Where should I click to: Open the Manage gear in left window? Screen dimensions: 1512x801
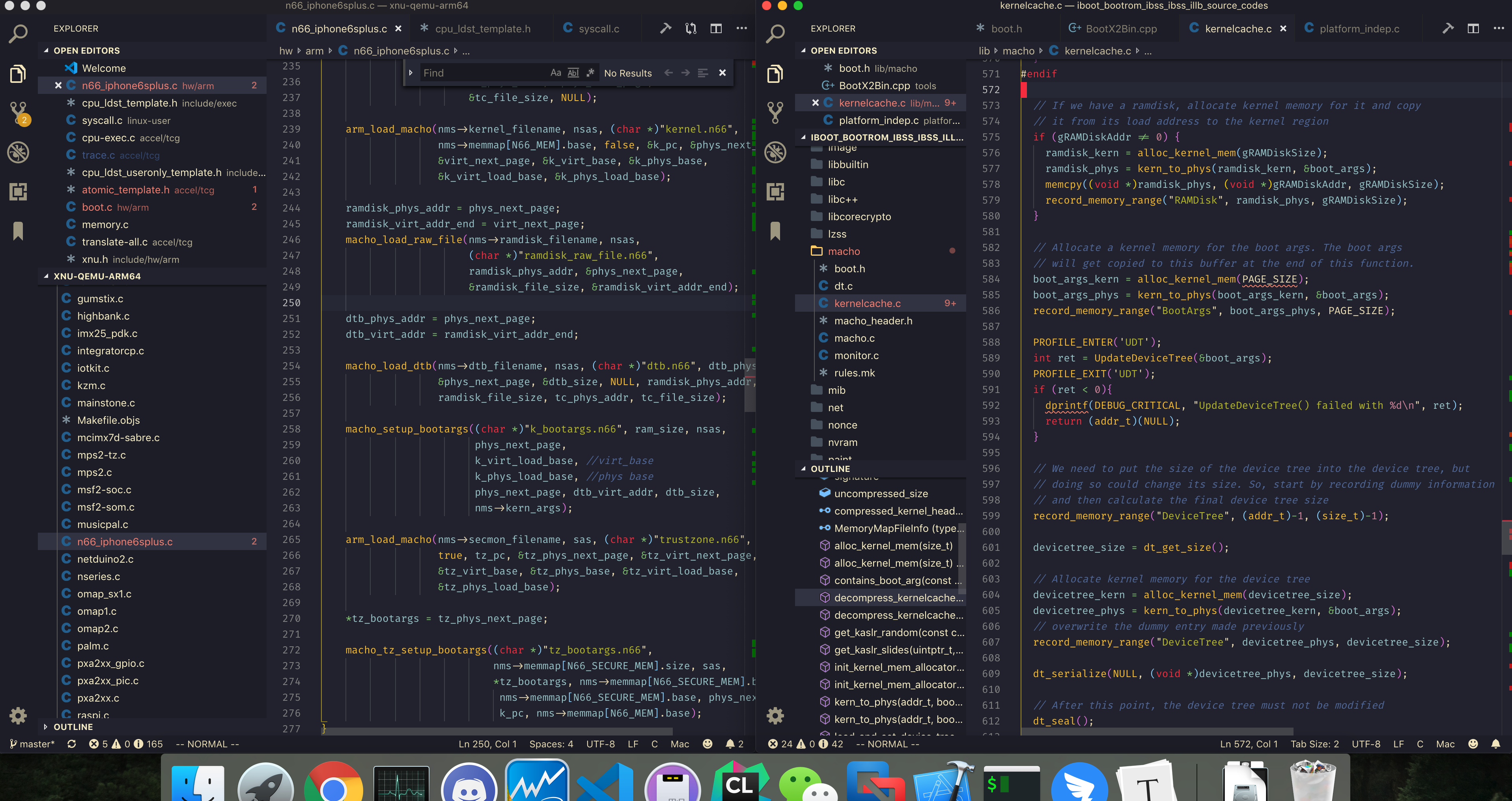tap(18, 715)
